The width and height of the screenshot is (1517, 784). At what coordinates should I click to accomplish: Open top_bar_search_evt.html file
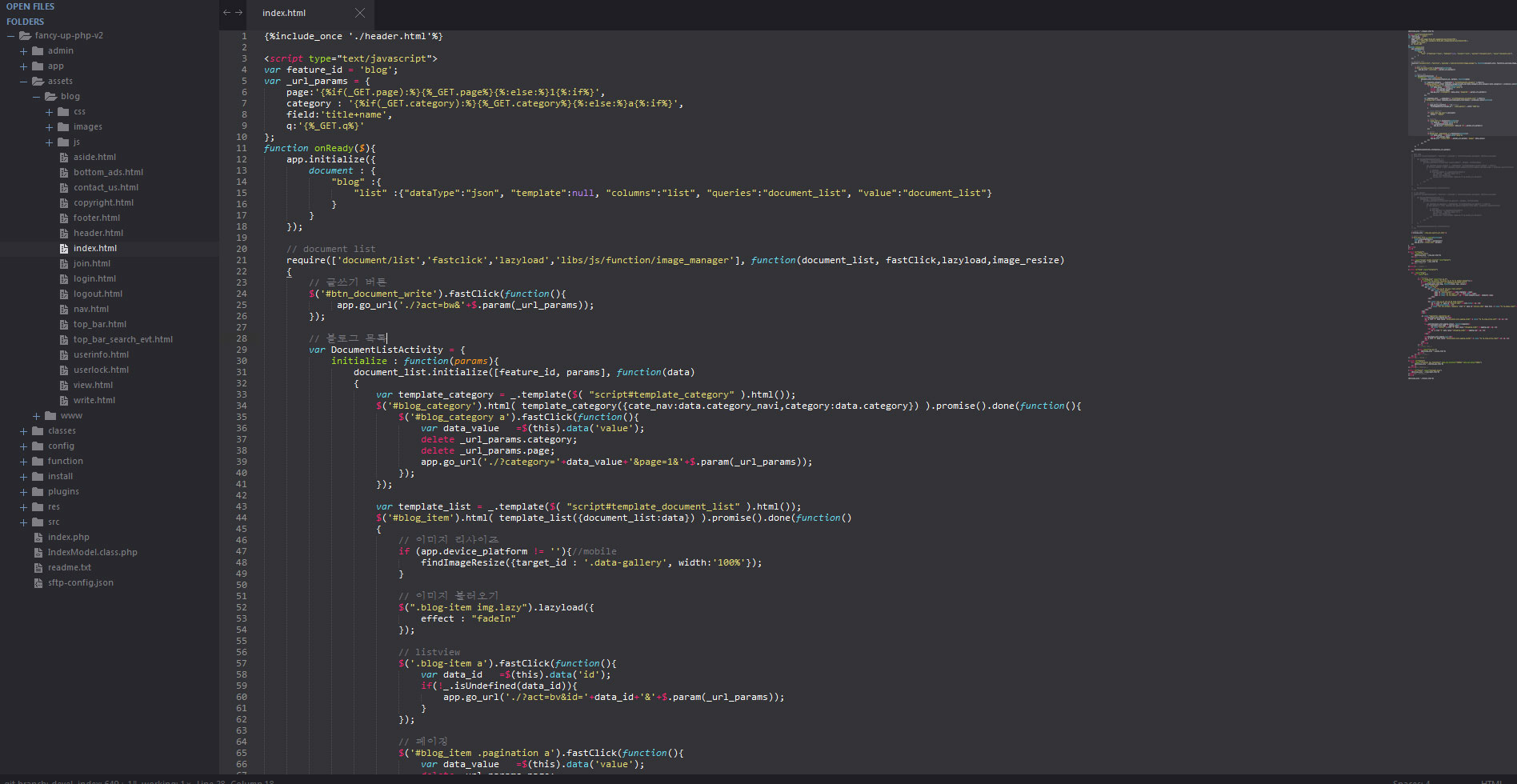click(123, 339)
